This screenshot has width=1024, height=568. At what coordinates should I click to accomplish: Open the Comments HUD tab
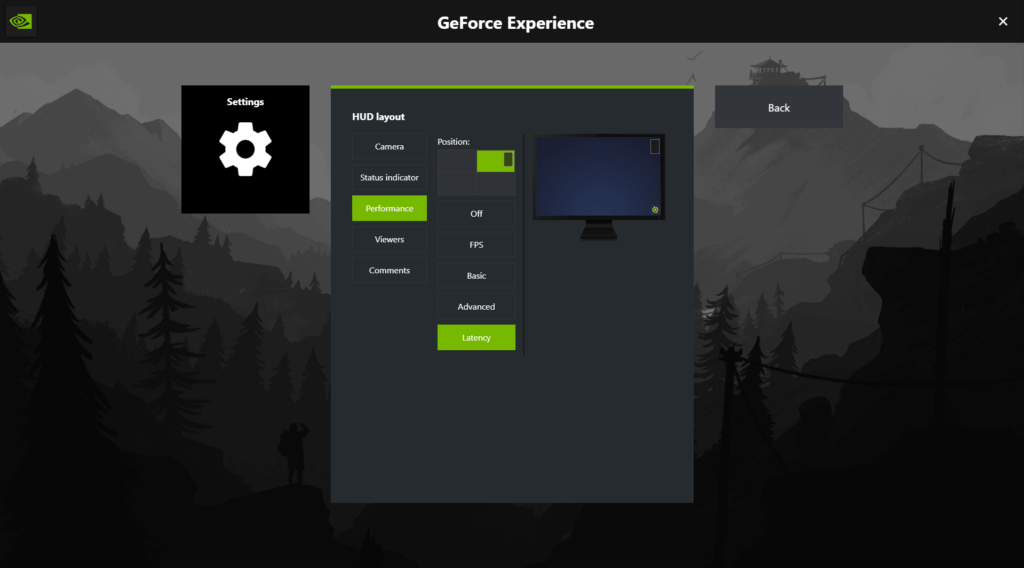(x=389, y=270)
